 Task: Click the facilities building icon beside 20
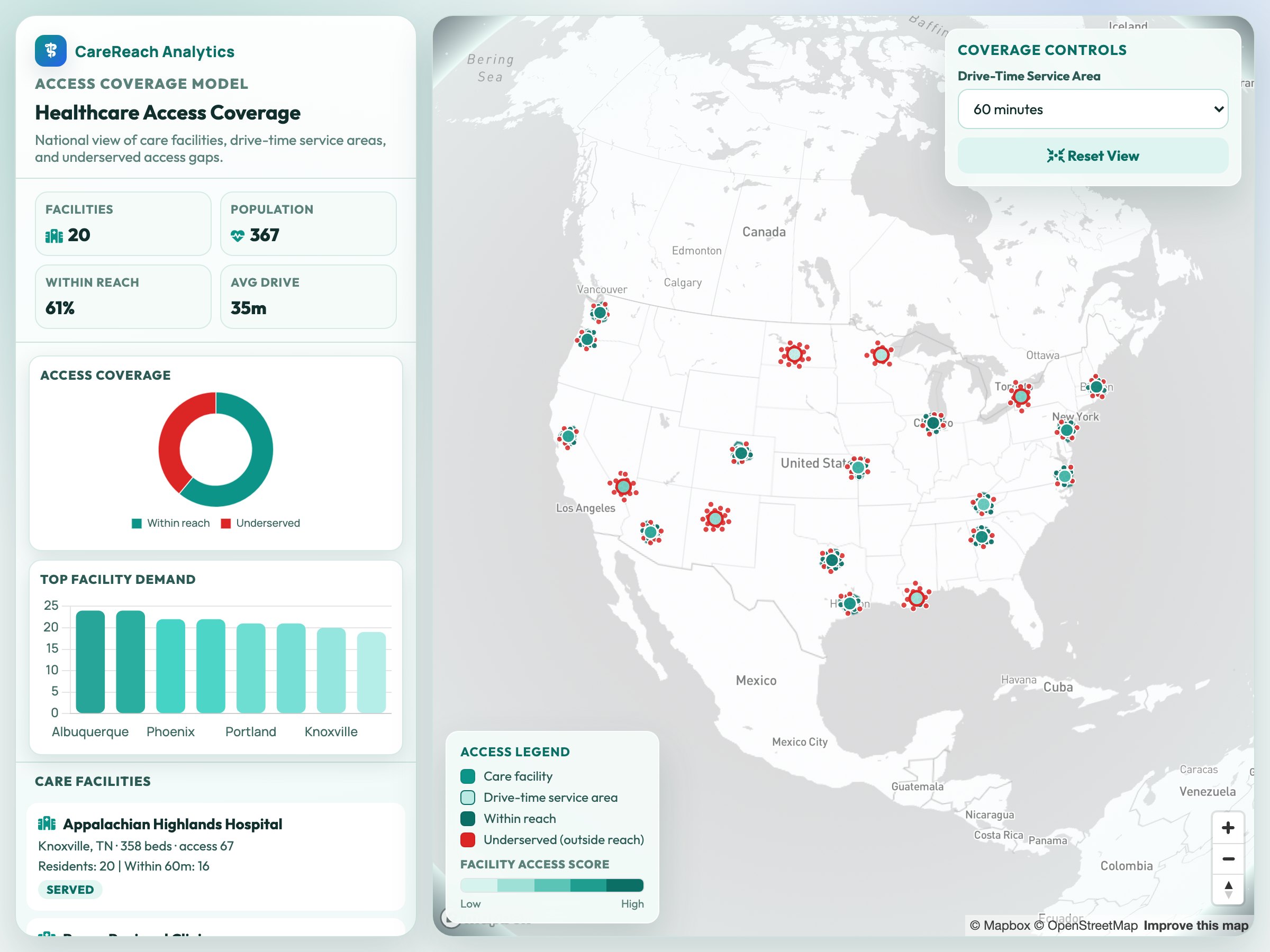coord(54,235)
